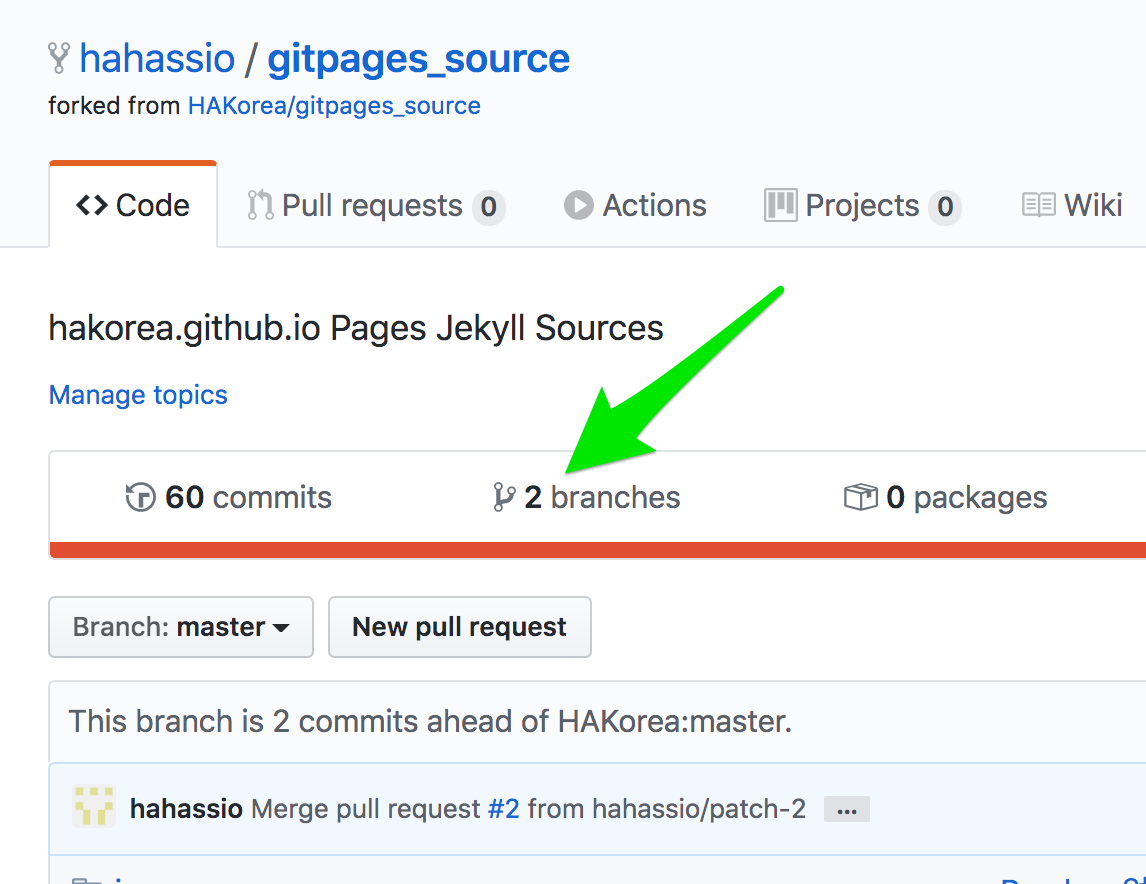This screenshot has width=1146, height=884.
Task: Switch to the Code tab
Action: click(133, 205)
